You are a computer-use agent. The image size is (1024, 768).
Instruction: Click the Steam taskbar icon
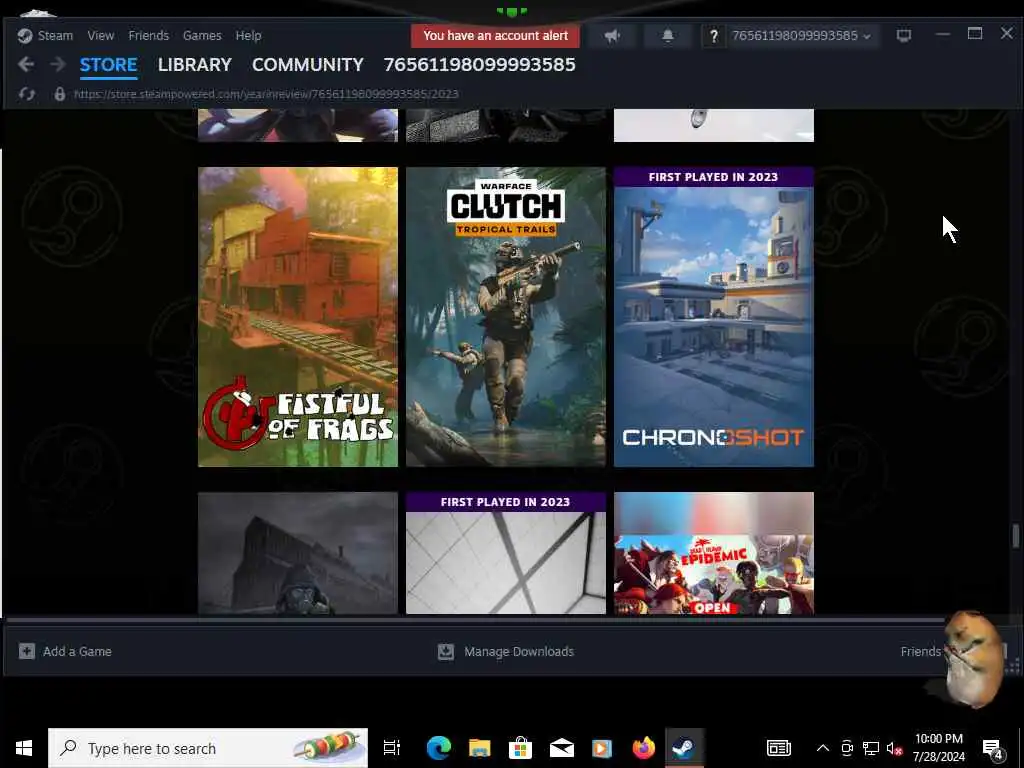click(x=684, y=748)
